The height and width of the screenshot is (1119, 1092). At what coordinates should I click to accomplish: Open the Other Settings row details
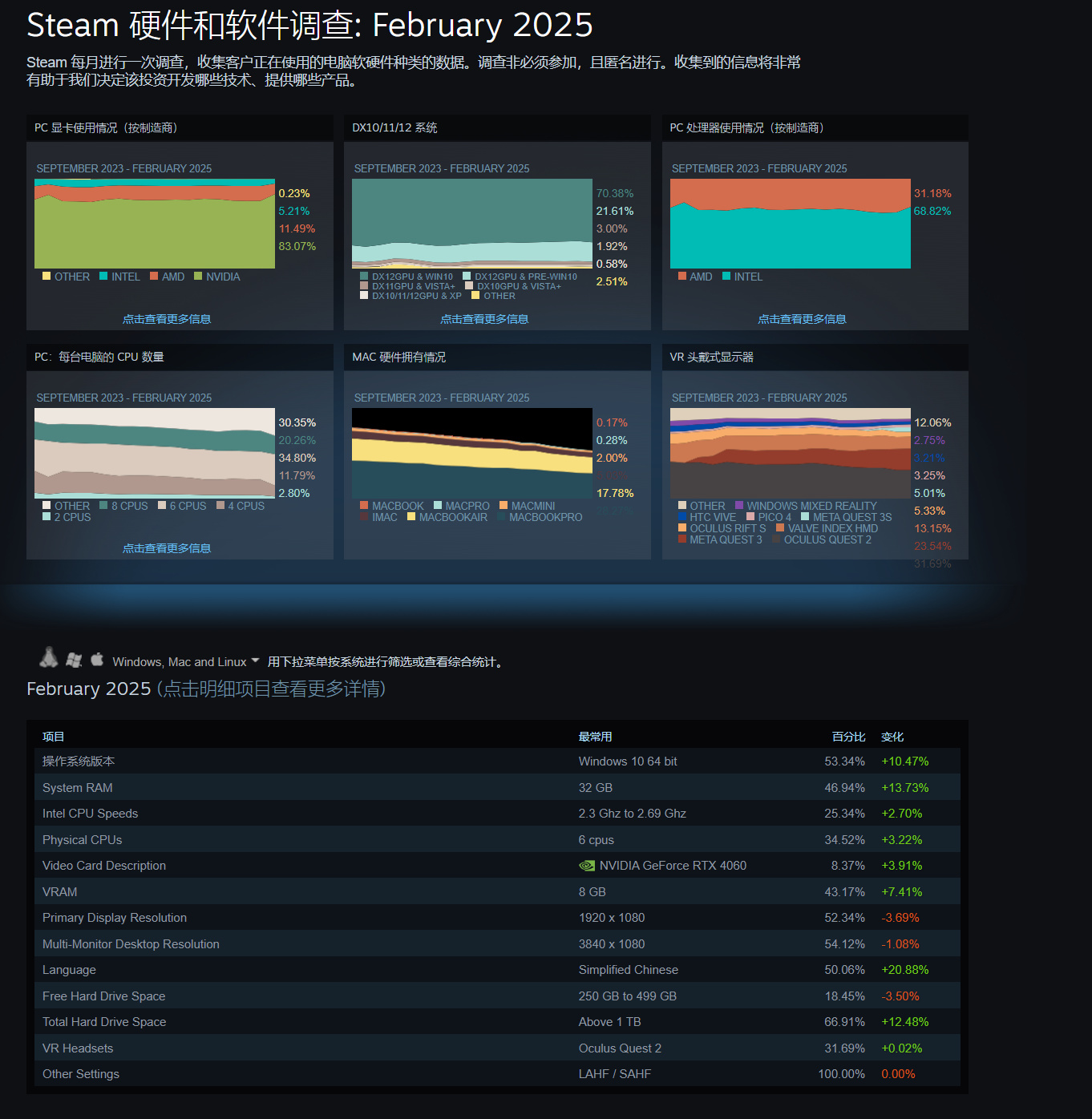(497, 1074)
